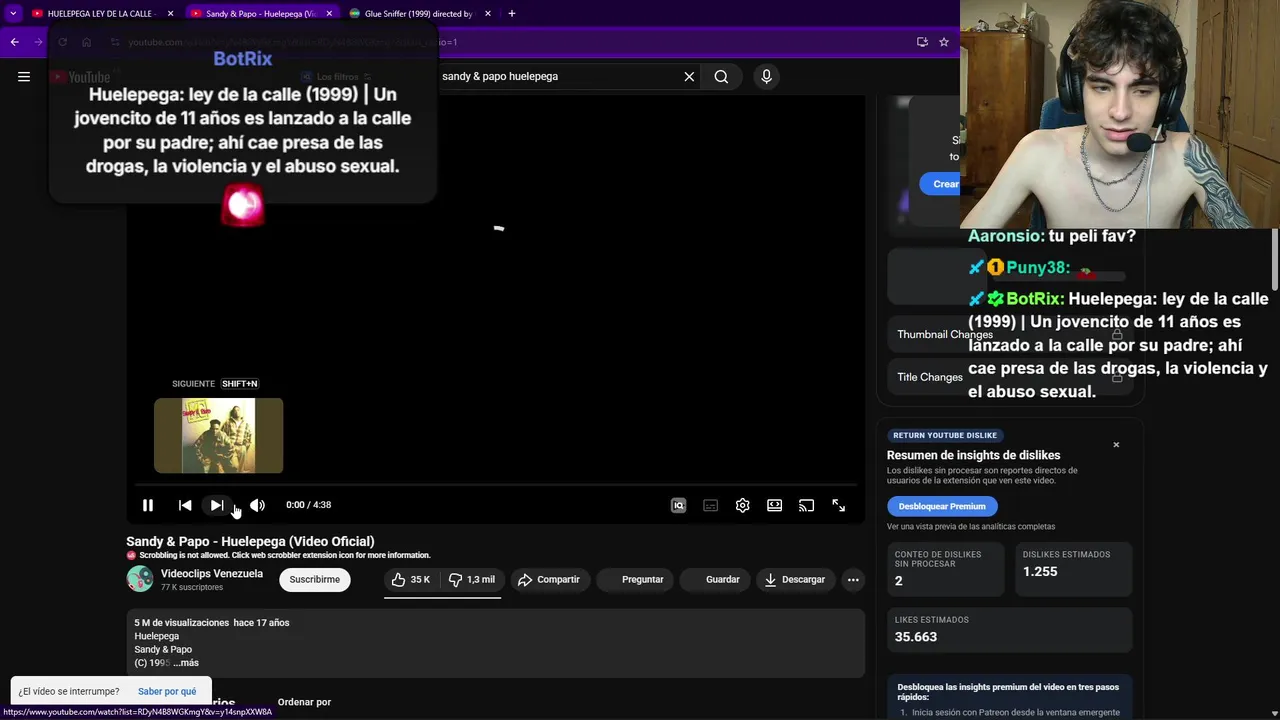Open the Ordenar por comment sorting
The height and width of the screenshot is (720, 1280).
pyautogui.click(x=304, y=702)
